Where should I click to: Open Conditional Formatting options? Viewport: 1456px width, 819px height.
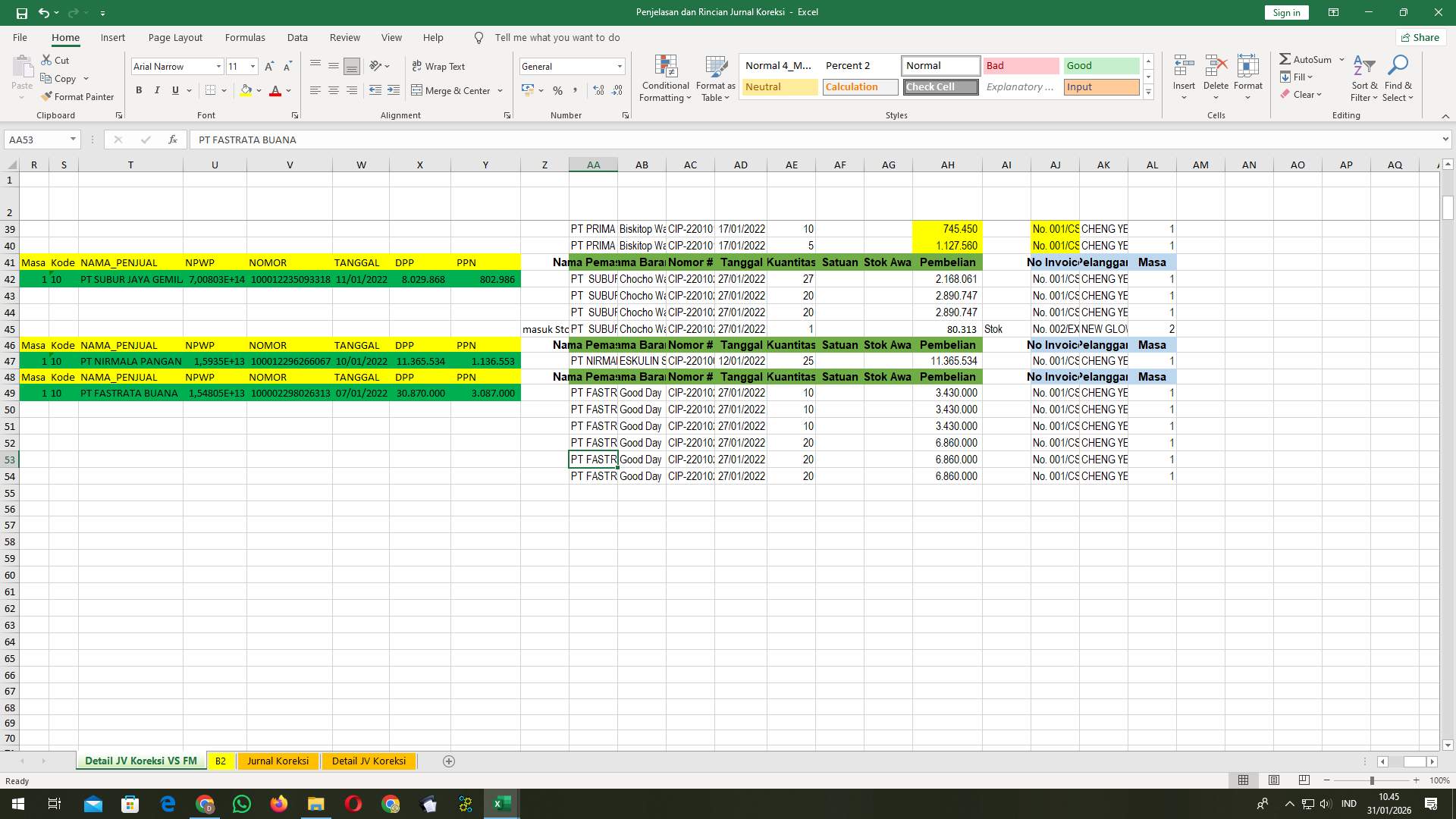[x=665, y=78]
